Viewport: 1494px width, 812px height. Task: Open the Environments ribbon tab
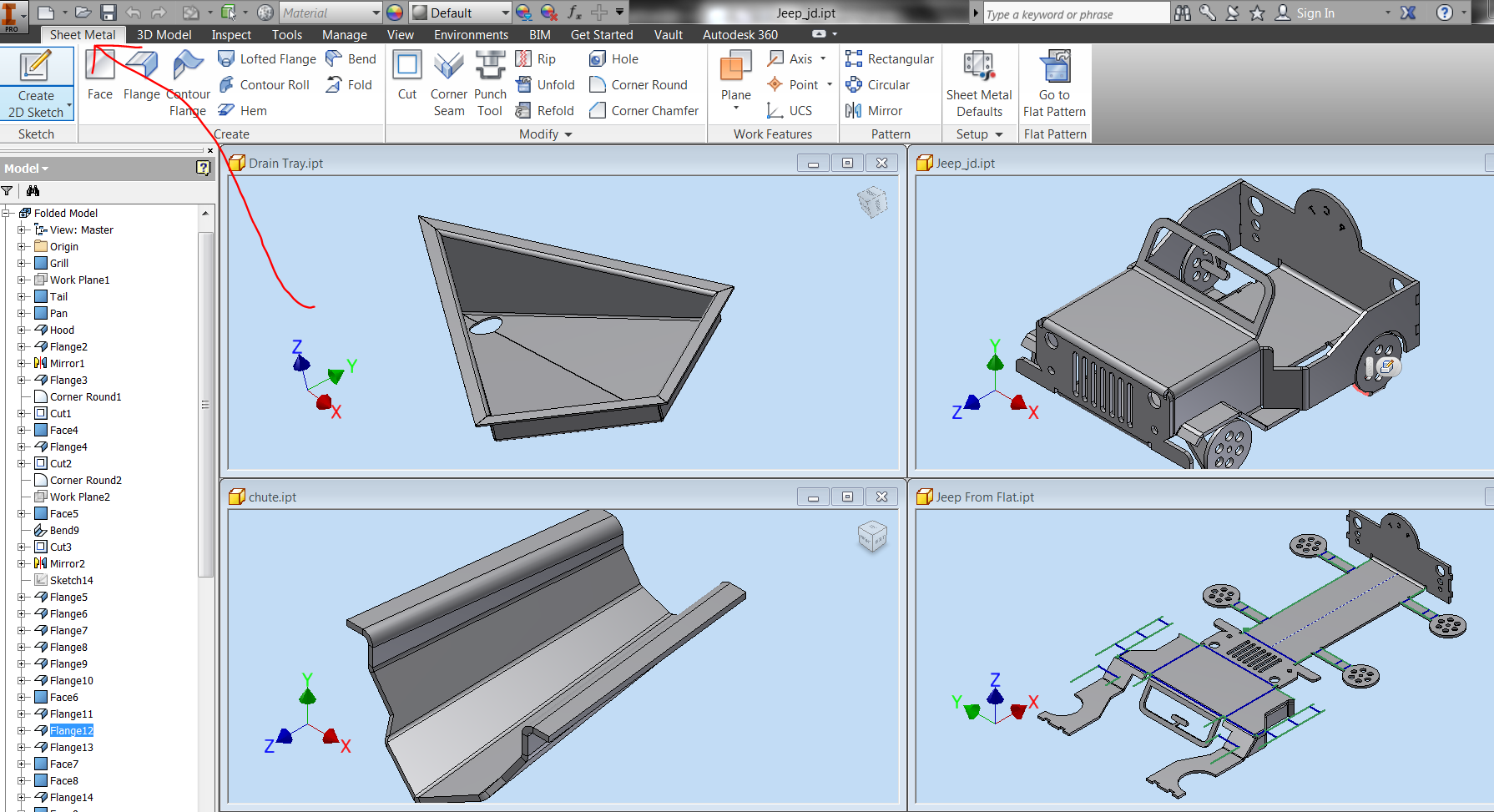471,35
